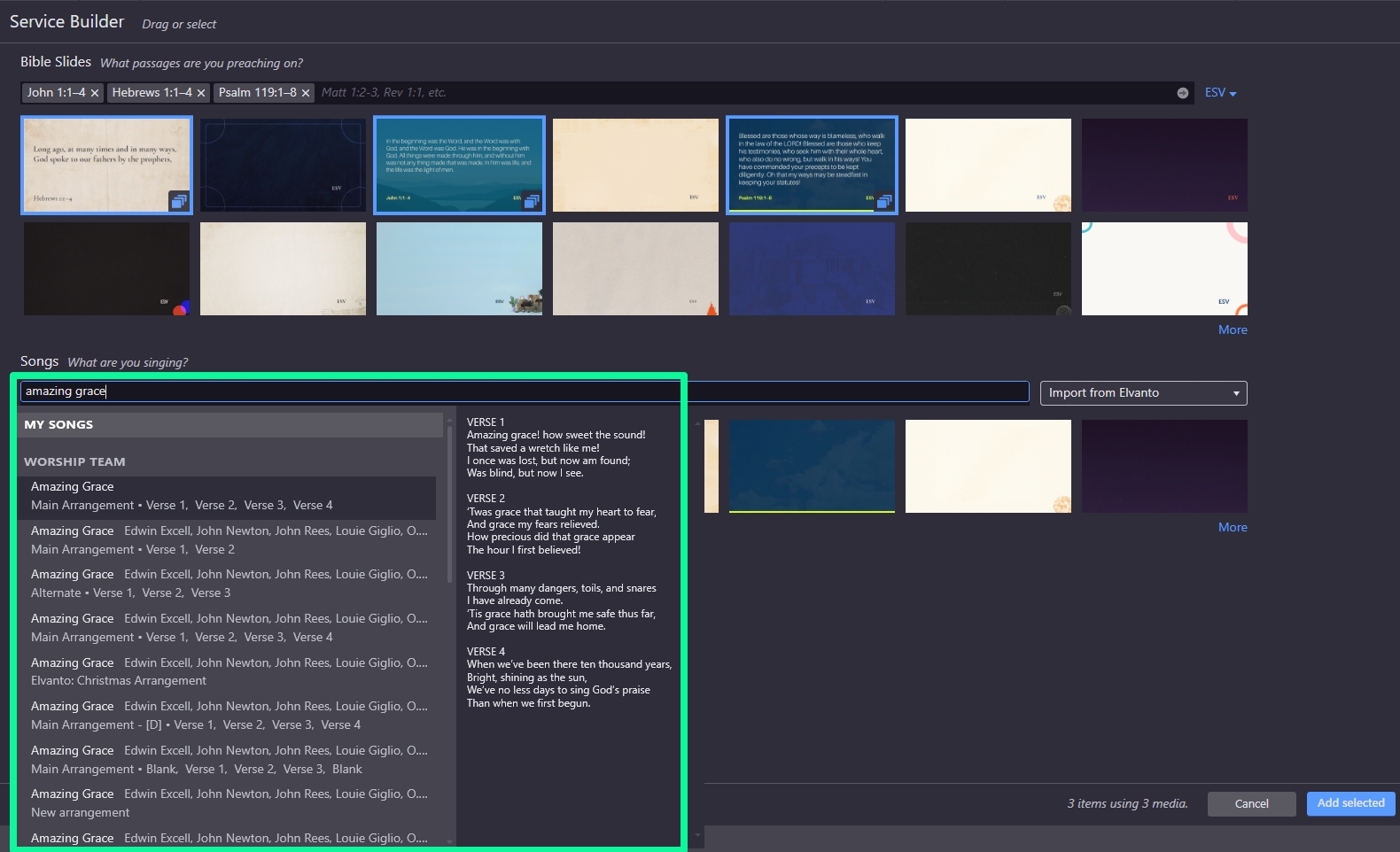The height and width of the screenshot is (852, 1400).
Task: Select the dark blue cloud song slide theme
Action: tap(812, 466)
